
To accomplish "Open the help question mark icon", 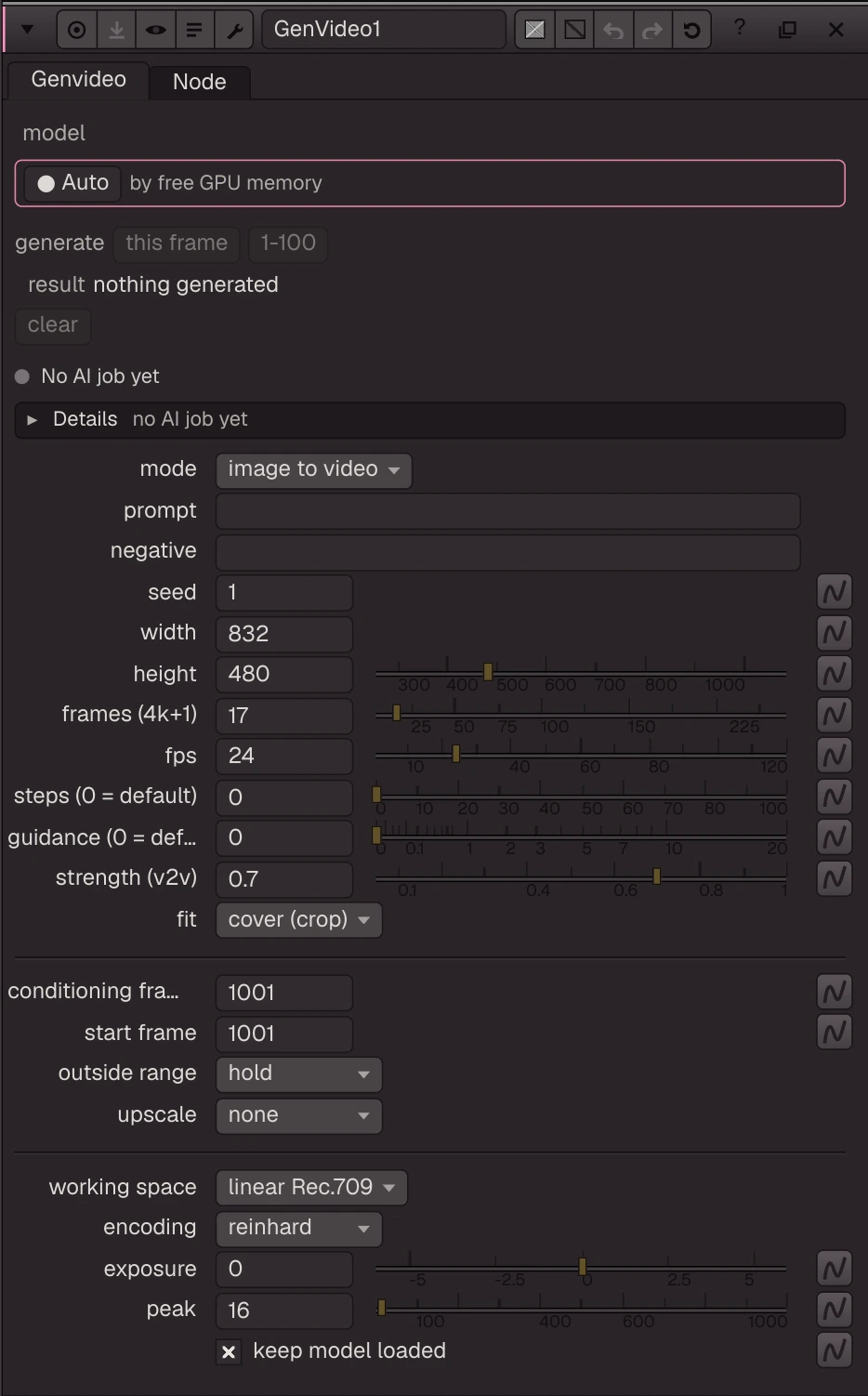I will [x=740, y=28].
